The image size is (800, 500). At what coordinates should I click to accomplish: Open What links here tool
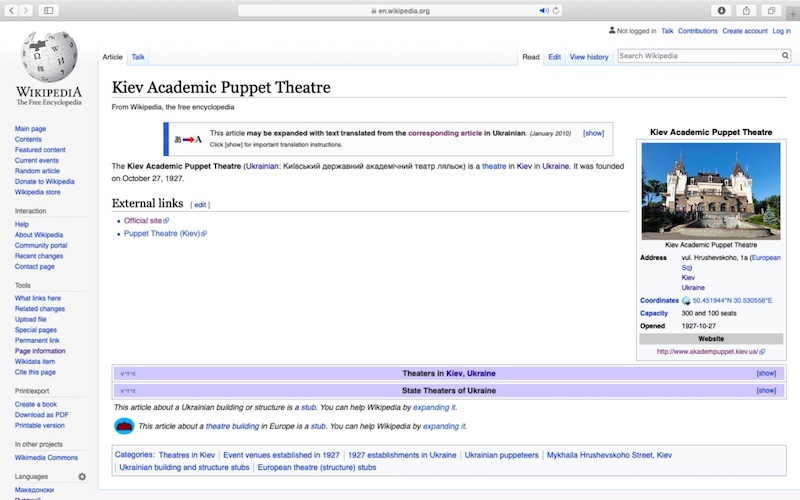(x=37, y=298)
